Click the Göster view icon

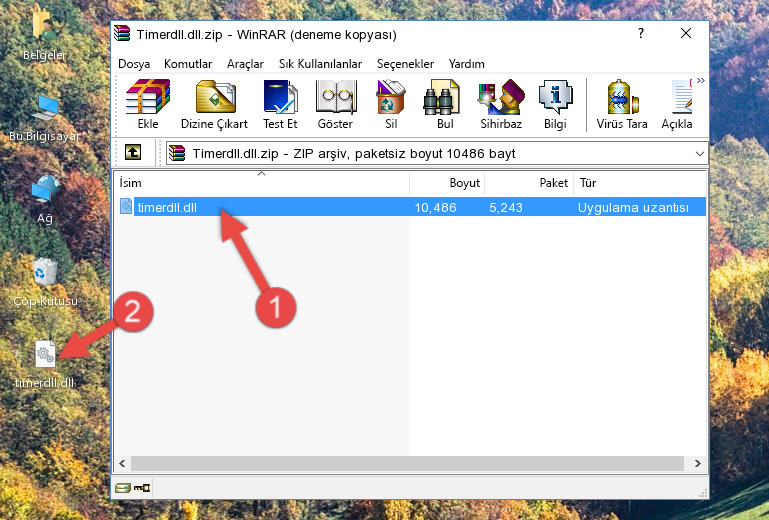335,104
